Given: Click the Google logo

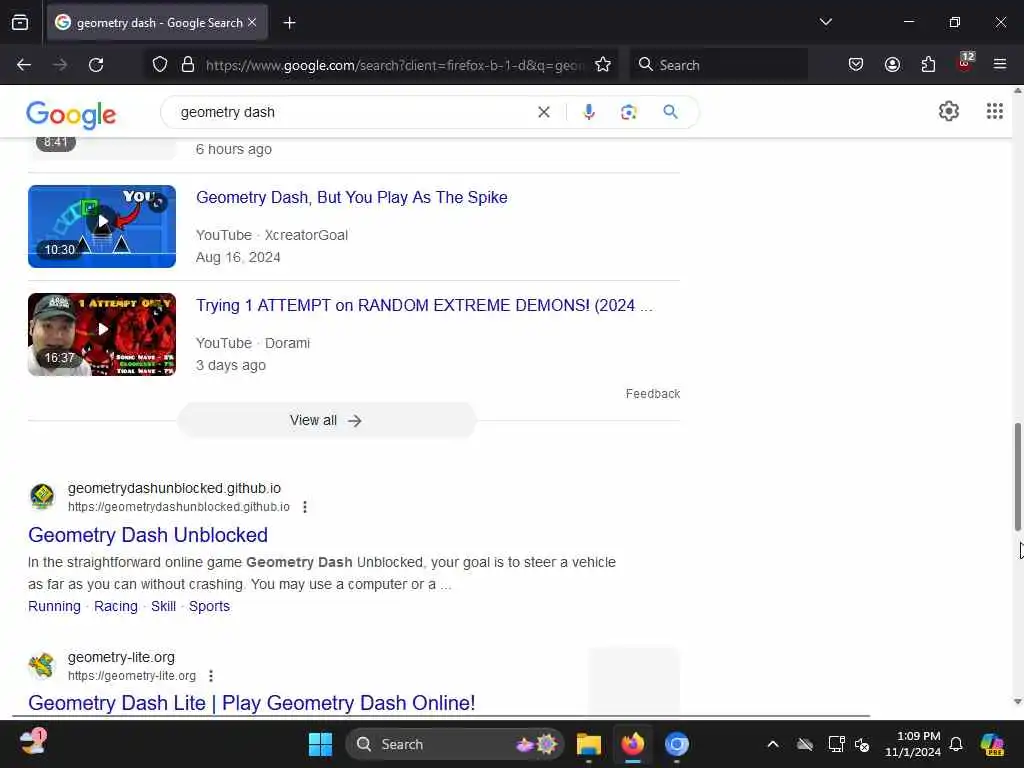Looking at the screenshot, I should coord(71,114).
